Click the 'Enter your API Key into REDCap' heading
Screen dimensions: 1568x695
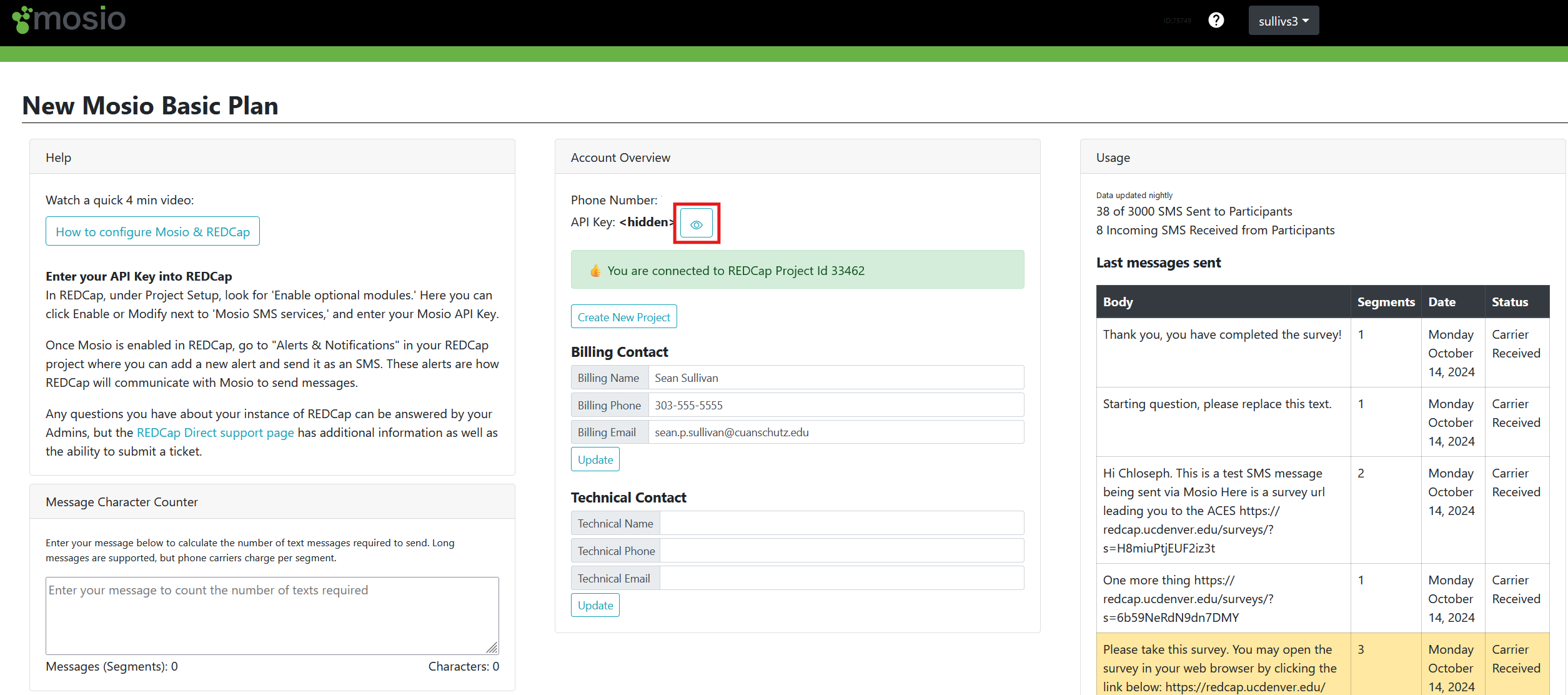point(139,276)
